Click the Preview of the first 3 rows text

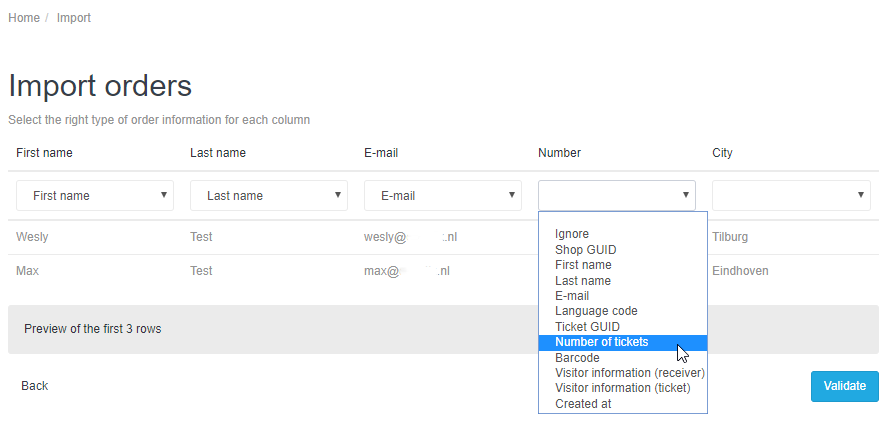tap(92, 329)
